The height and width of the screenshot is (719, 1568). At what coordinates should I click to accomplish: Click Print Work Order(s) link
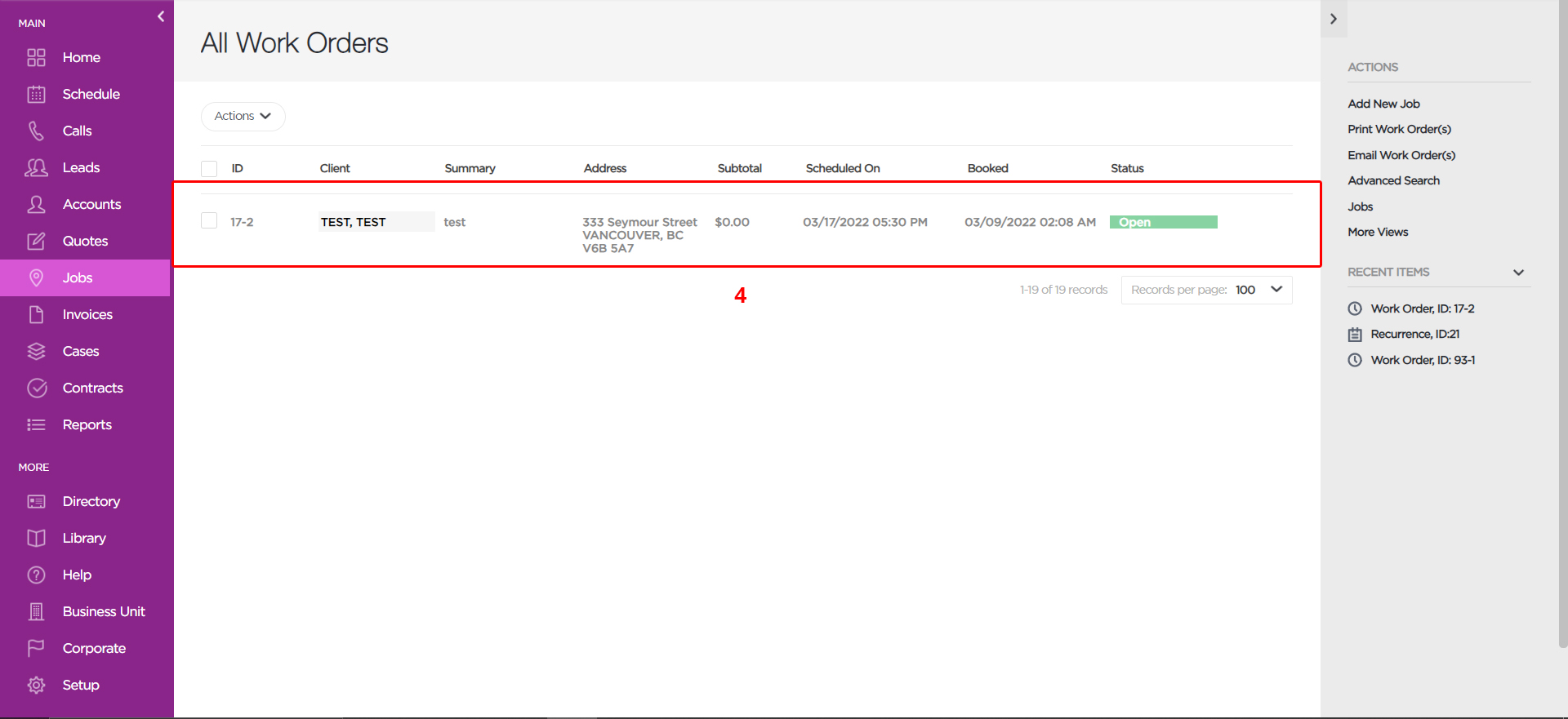1399,129
